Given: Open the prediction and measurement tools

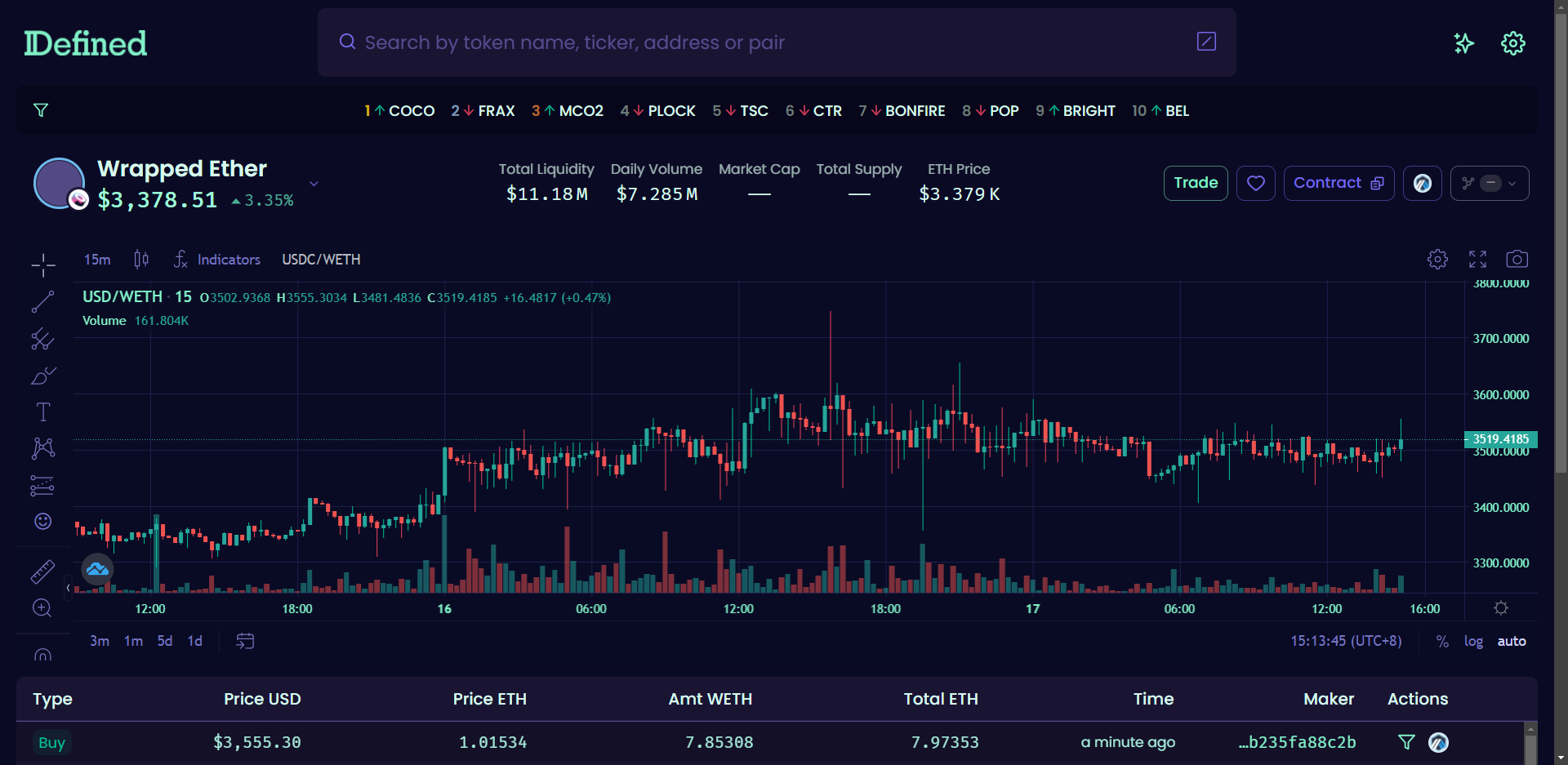Looking at the screenshot, I should (x=43, y=485).
